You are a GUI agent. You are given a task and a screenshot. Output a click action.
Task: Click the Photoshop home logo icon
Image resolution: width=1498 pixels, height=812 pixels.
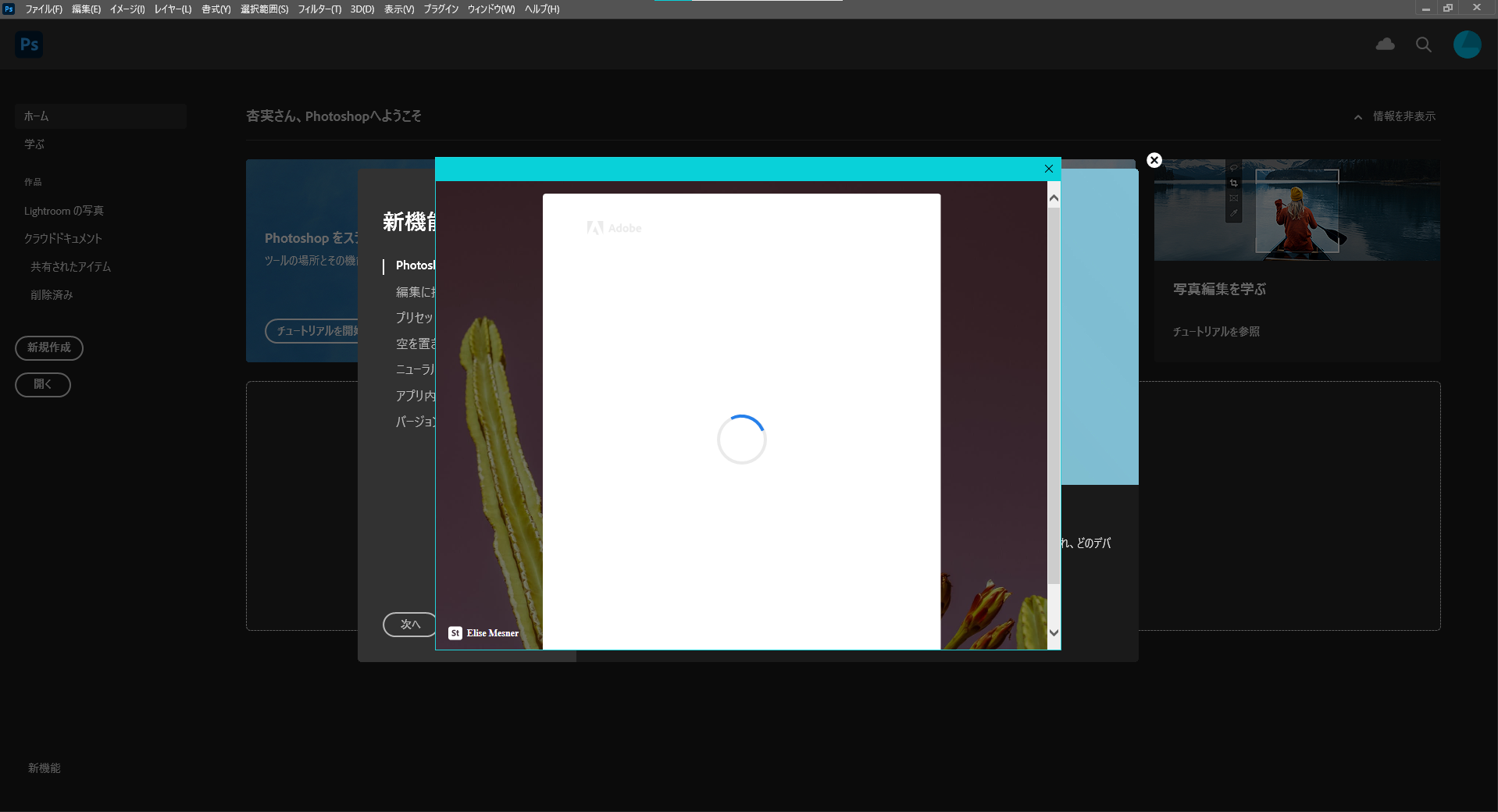click(x=29, y=45)
